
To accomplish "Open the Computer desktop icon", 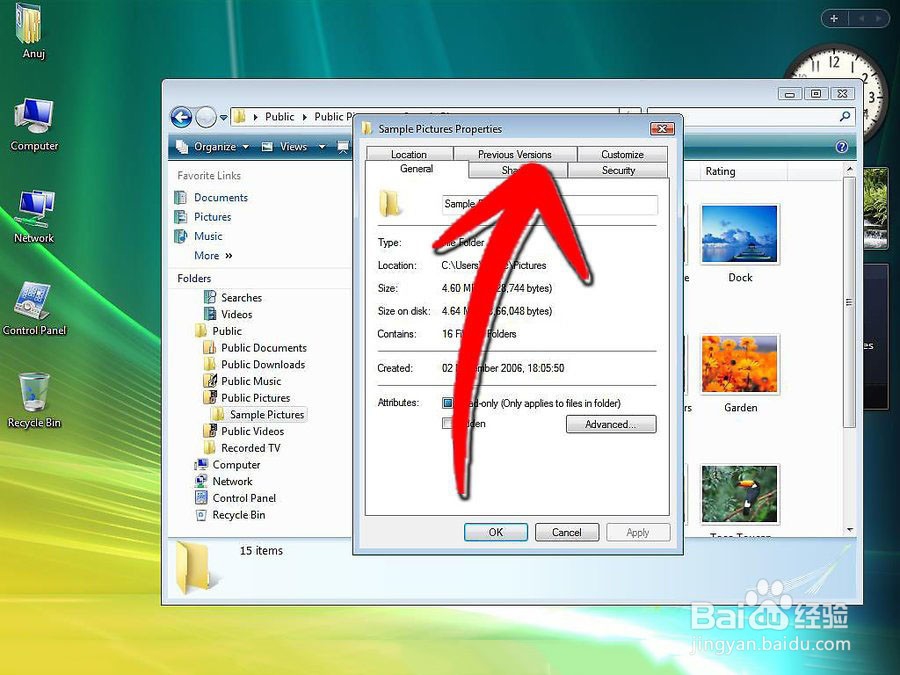I will [x=34, y=125].
